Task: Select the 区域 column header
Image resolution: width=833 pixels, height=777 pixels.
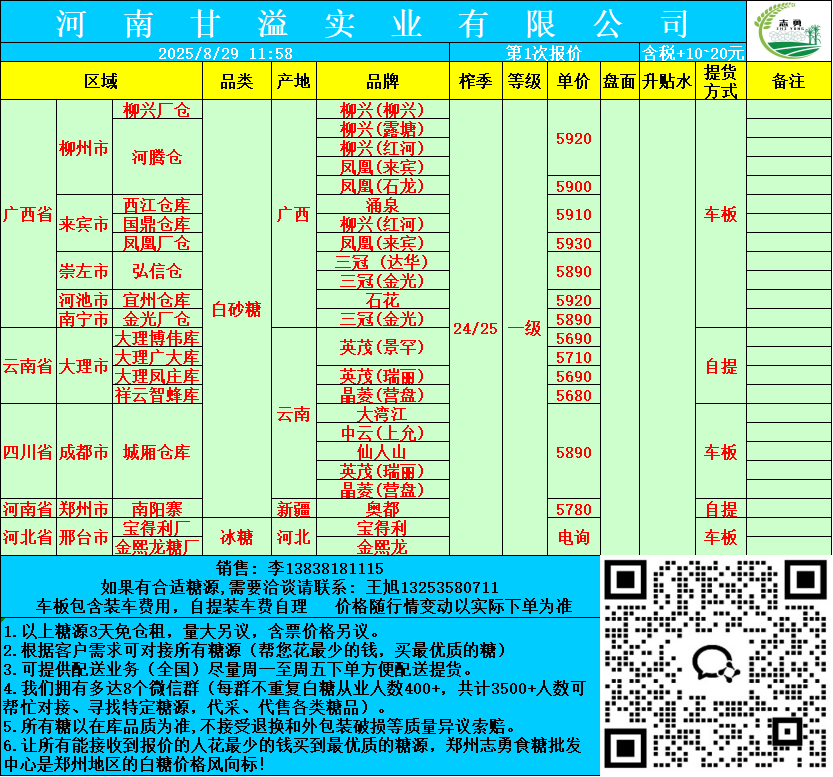Action: [101, 81]
